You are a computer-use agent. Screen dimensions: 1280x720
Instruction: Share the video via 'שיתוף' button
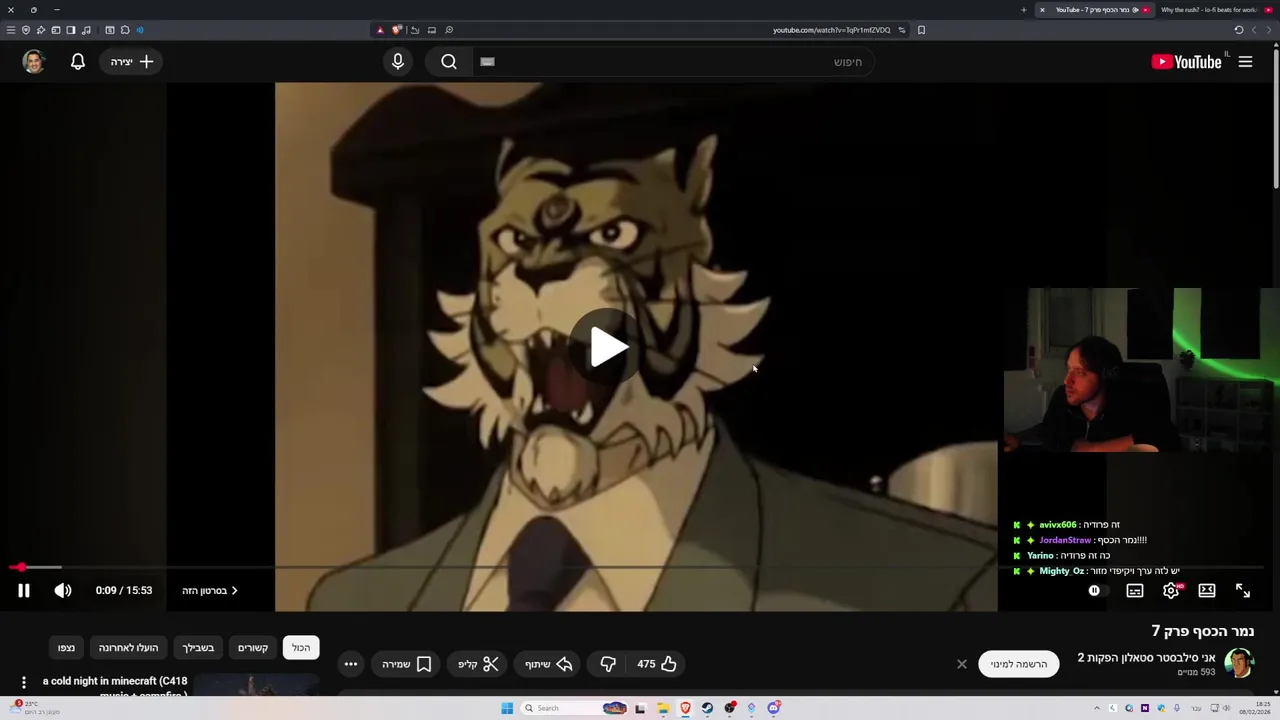coord(549,664)
